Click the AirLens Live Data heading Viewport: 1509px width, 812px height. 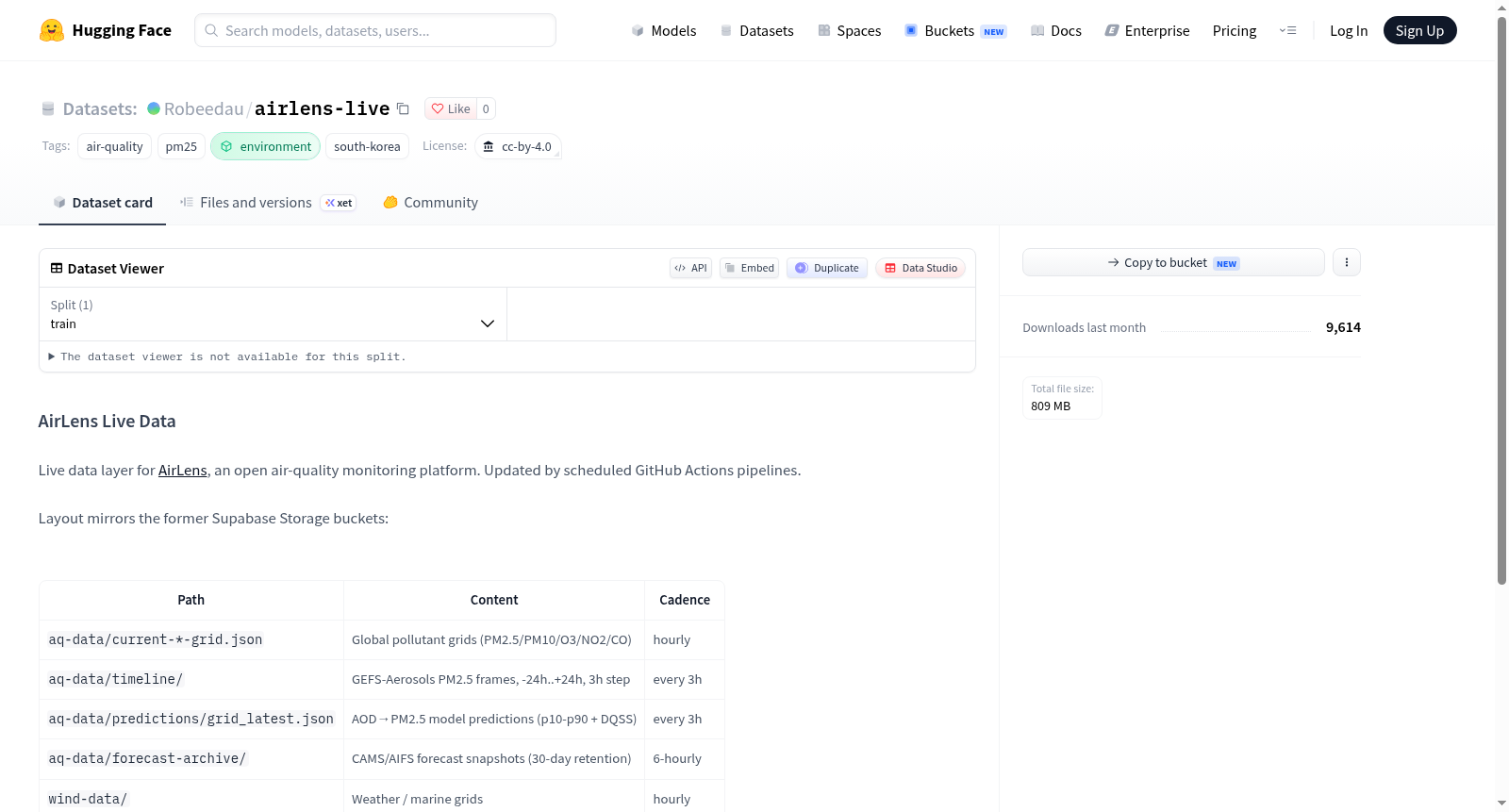point(107,422)
